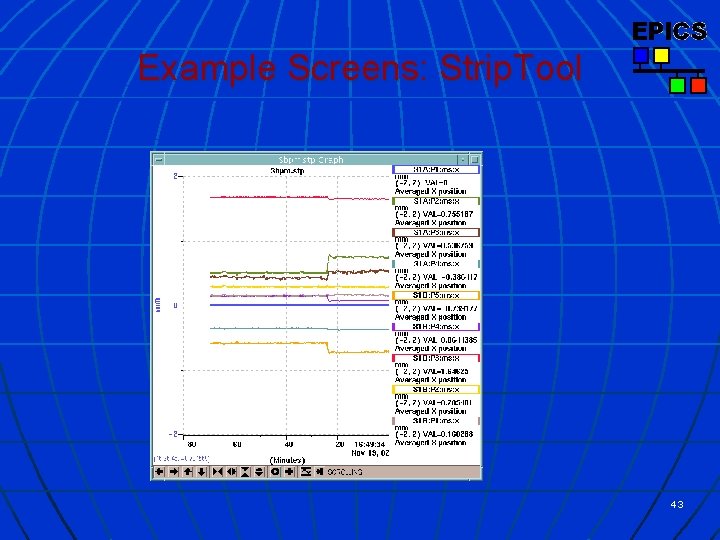Image resolution: width=720 pixels, height=540 pixels.
Task: Click the value text VAL-0.755187
Action: pos(449,214)
